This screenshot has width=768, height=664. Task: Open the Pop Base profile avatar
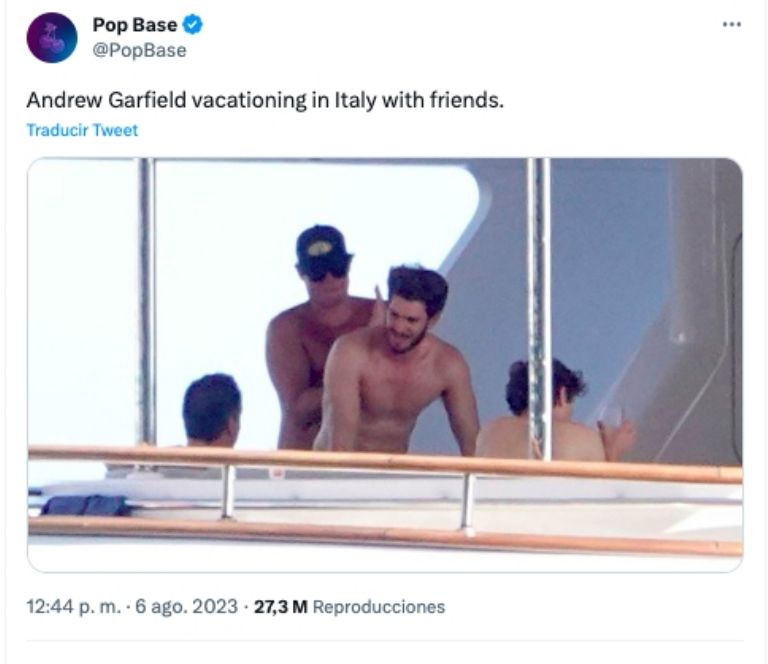(x=52, y=38)
